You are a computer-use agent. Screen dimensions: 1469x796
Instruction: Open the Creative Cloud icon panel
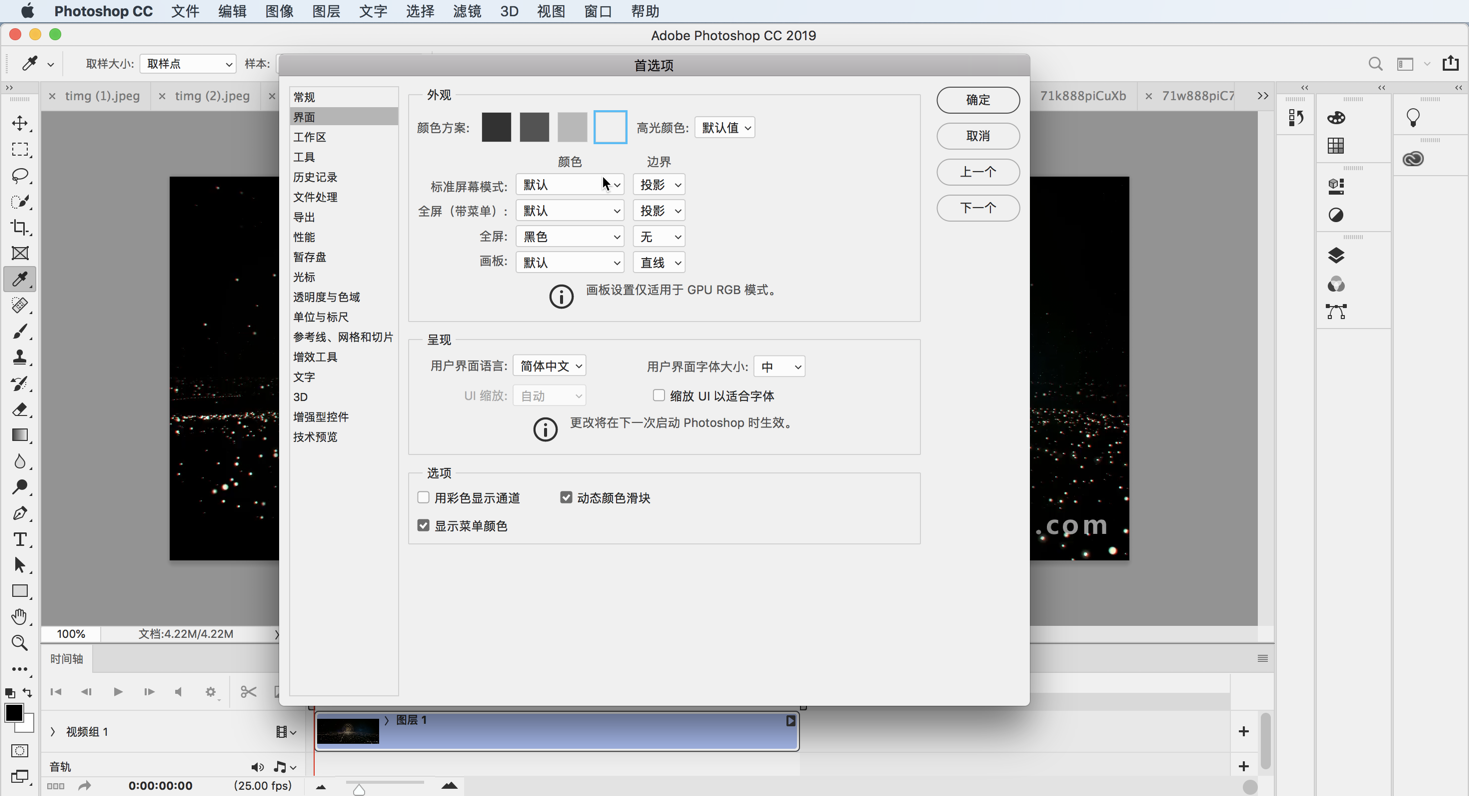(1413, 157)
